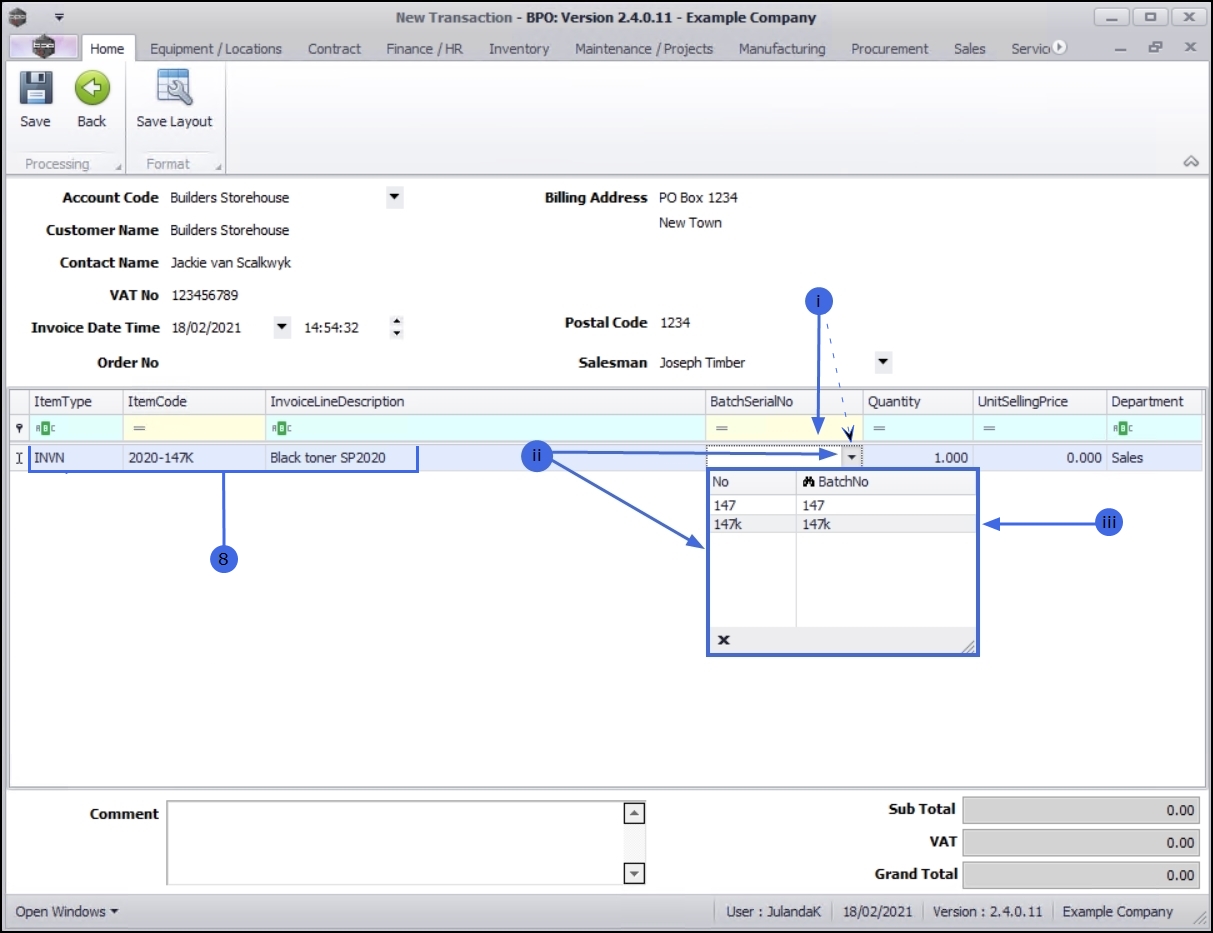Increase invoice time using up spinner
Viewport: 1213px width, 933px height.
pyautogui.click(x=397, y=322)
